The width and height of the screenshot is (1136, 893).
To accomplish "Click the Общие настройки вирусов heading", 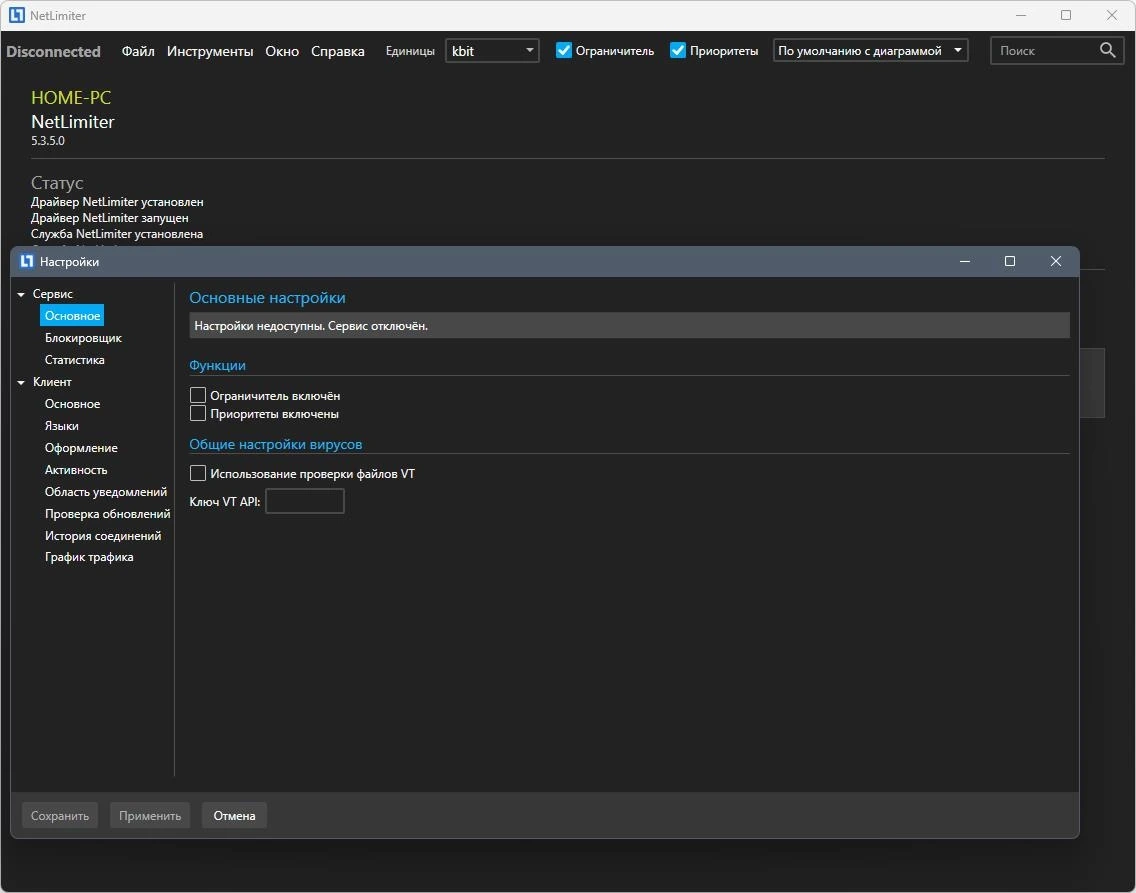I will pyautogui.click(x=275, y=445).
